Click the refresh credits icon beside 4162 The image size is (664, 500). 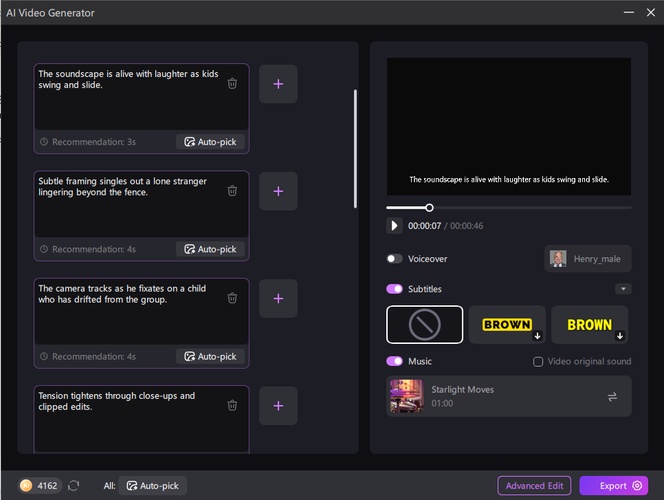coord(73,486)
